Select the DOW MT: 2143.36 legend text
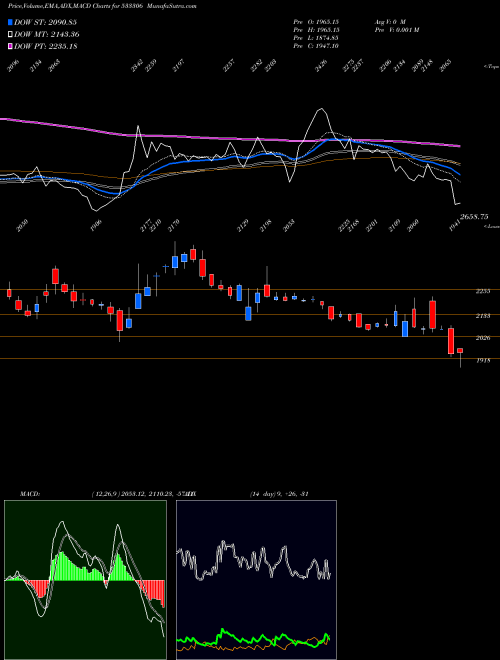The height and width of the screenshot is (660, 500). coord(47,35)
